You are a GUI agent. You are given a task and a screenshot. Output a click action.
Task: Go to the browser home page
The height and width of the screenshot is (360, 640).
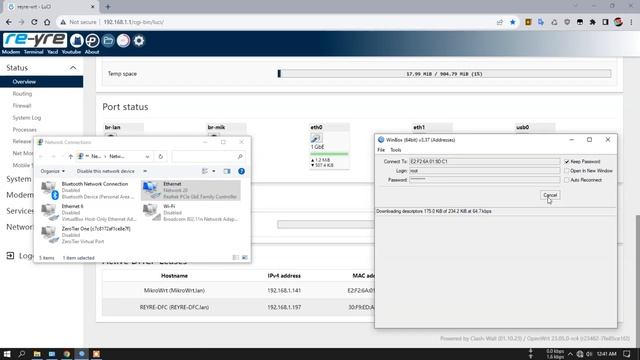point(47,22)
